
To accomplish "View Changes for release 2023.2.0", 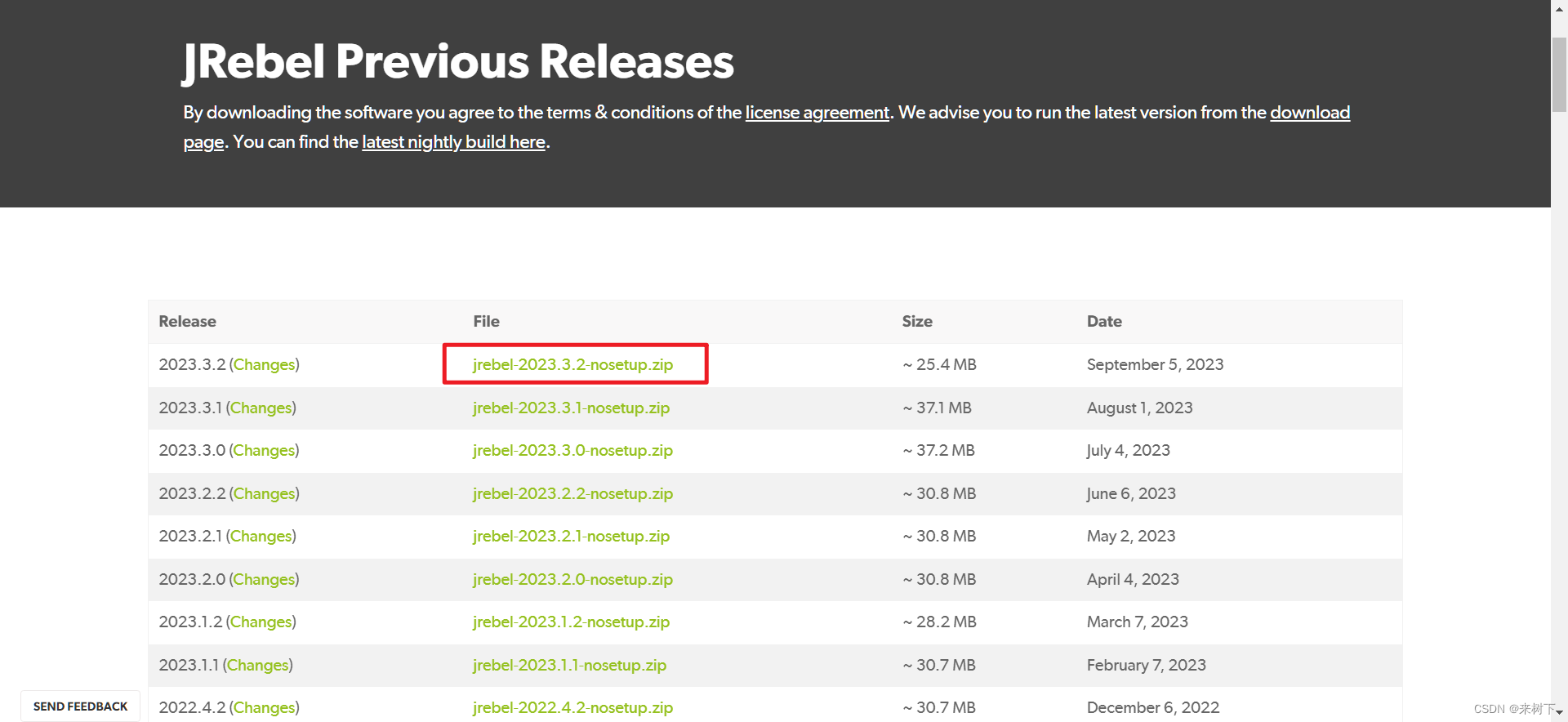I will point(264,579).
